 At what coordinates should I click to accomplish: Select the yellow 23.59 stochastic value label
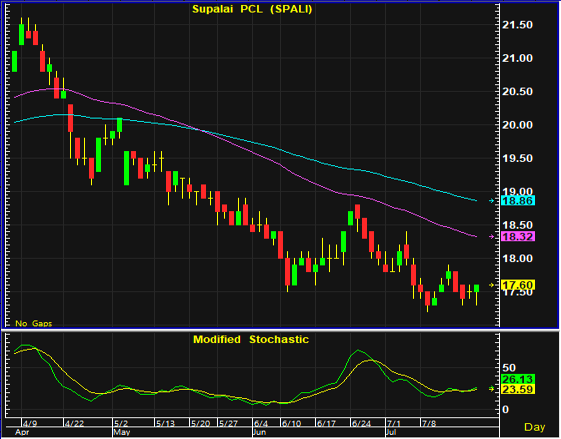click(518, 389)
